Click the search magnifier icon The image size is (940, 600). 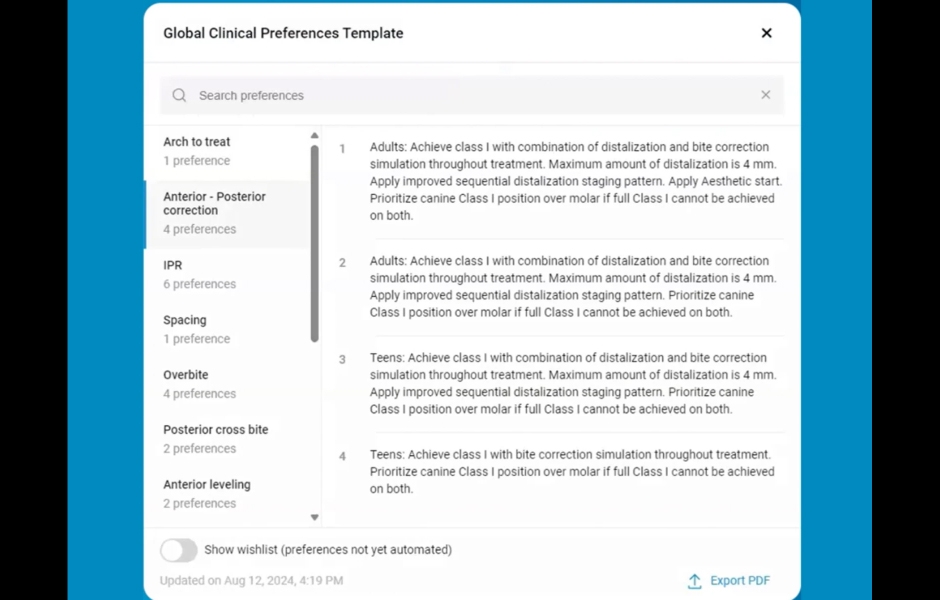pyautogui.click(x=179, y=96)
